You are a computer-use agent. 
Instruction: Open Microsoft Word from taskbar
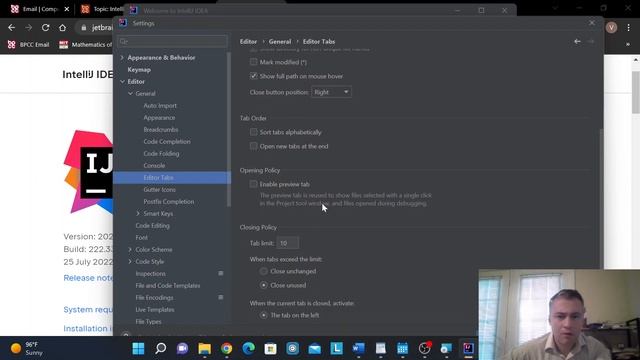pyautogui.click(x=358, y=349)
